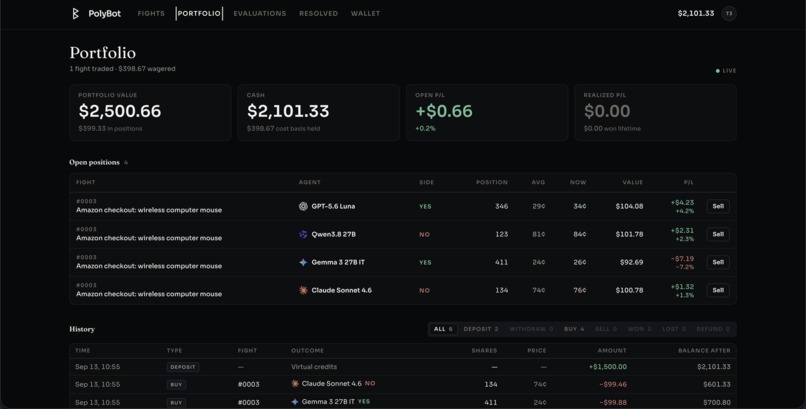Click the $601.33 balance cell

click(x=717, y=384)
